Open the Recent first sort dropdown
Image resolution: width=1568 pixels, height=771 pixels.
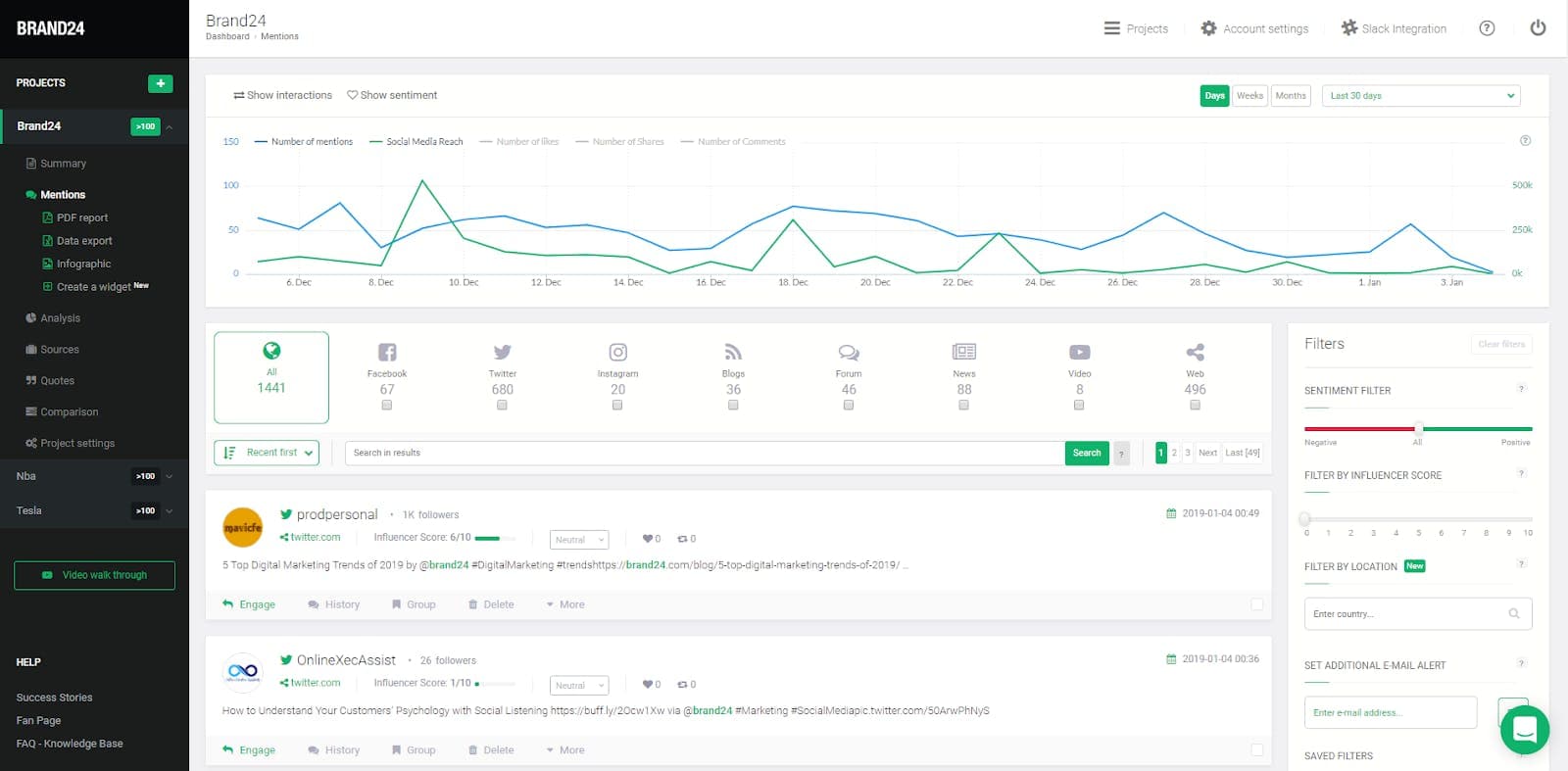pos(267,453)
